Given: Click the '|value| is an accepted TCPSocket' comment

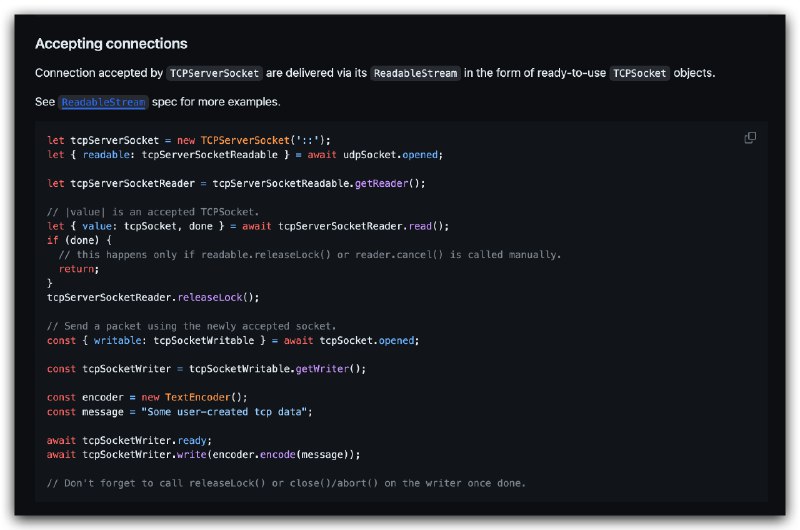Looking at the screenshot, I should (153, 211).
